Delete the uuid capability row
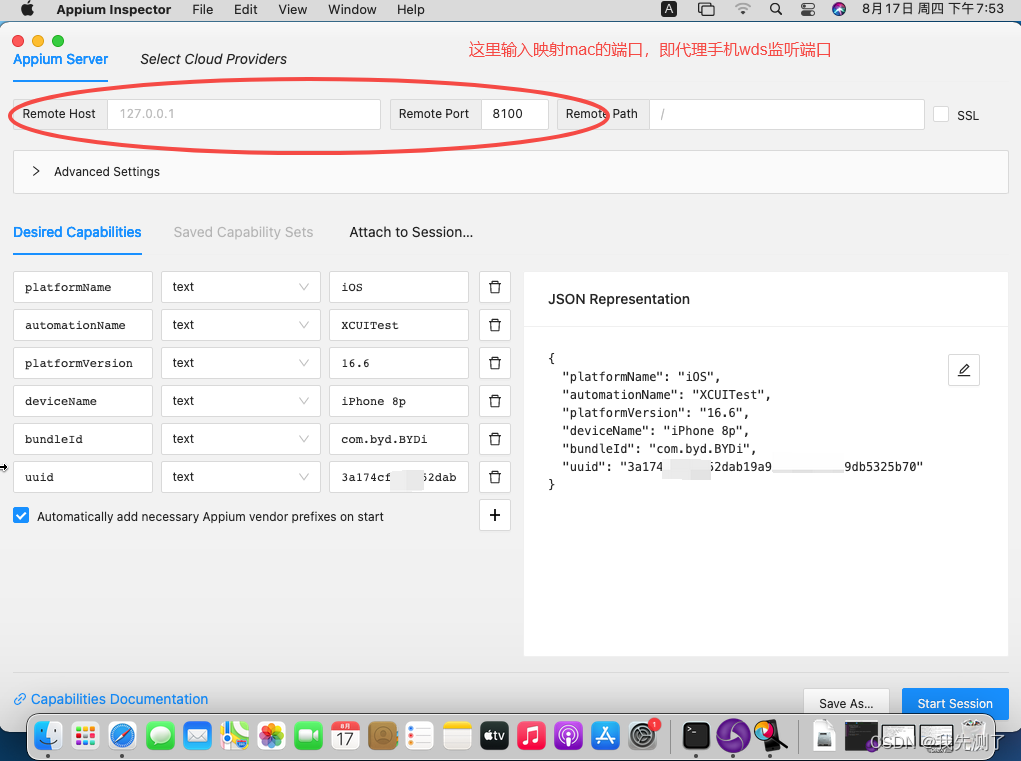This screenshot has width=1021, height=761. [494, 477]
